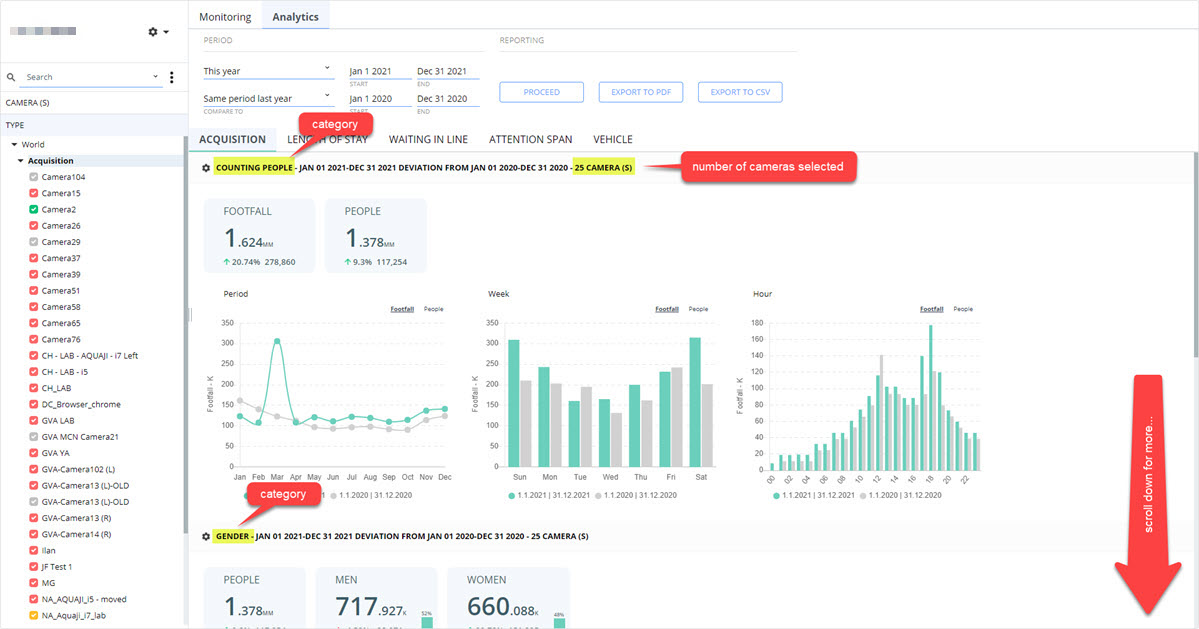Click the Jan 1 2021 start date field
This screenshot has width=1199, height=629.
coord(380,71)
